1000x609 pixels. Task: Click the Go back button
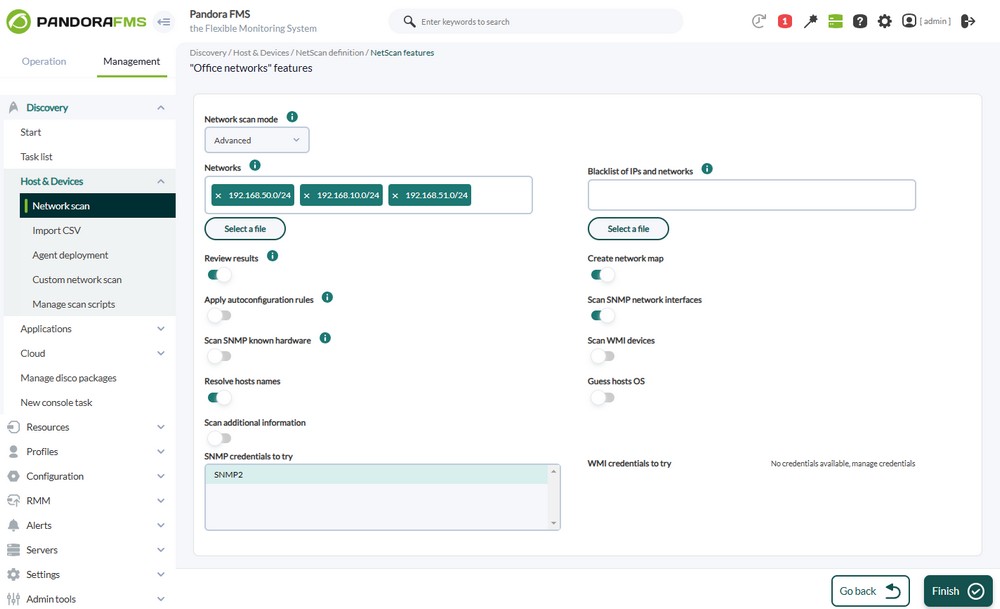click(x=869, y=591)
